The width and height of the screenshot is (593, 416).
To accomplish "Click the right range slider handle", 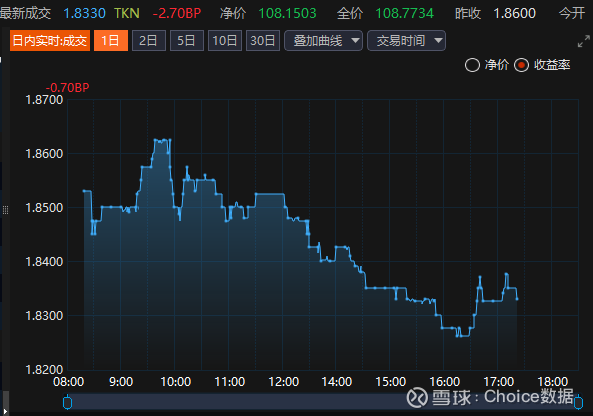I will 578,402.
